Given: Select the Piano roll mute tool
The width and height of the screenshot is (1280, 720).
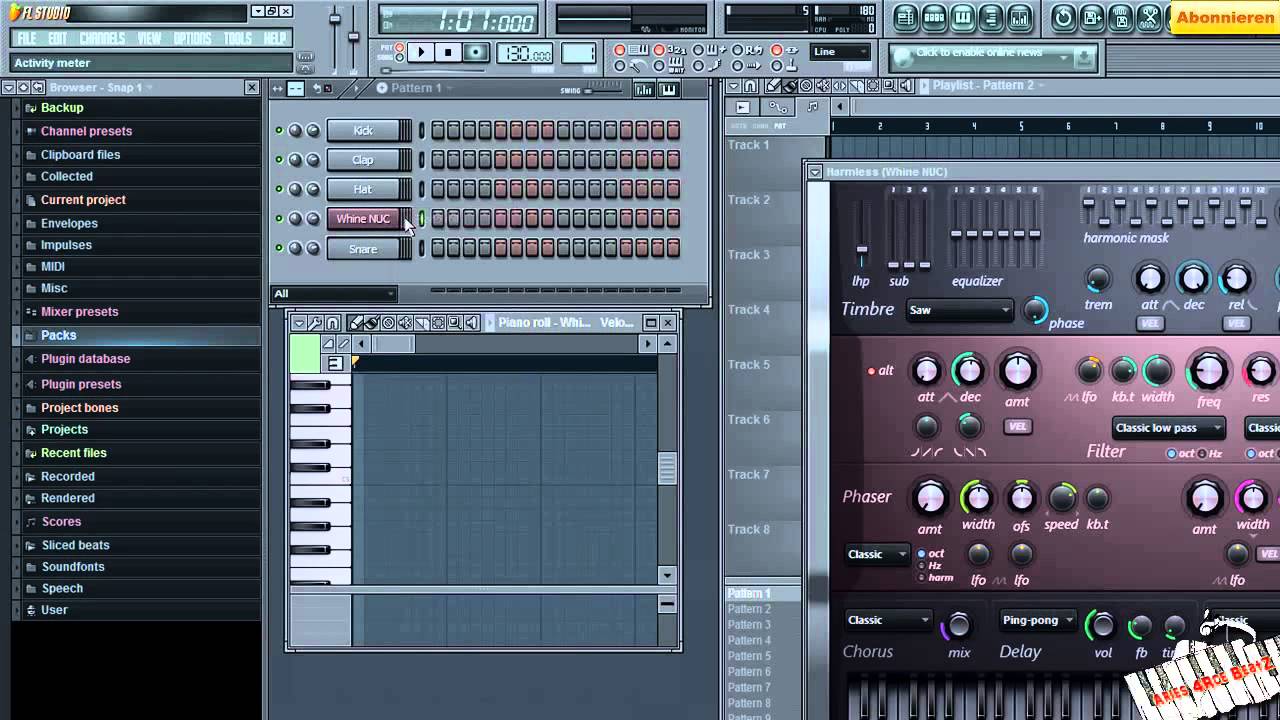Looking at the screenshot, I should click(x=405, y=323).
